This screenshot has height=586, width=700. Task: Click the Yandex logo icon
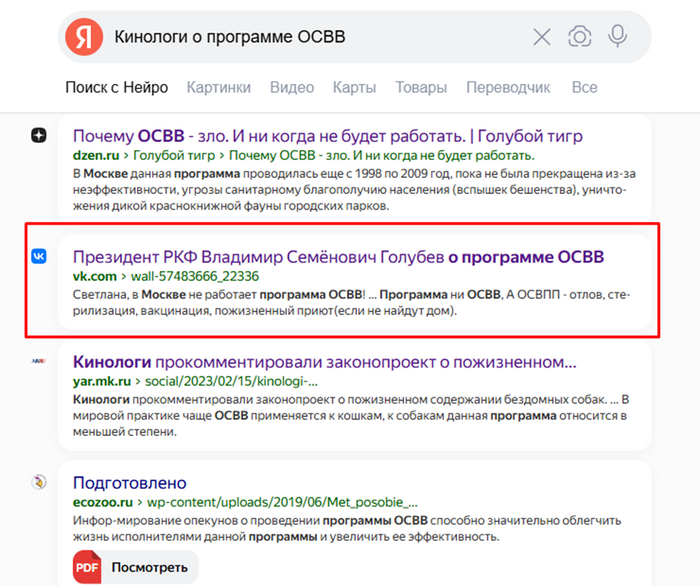pos(85,37)
